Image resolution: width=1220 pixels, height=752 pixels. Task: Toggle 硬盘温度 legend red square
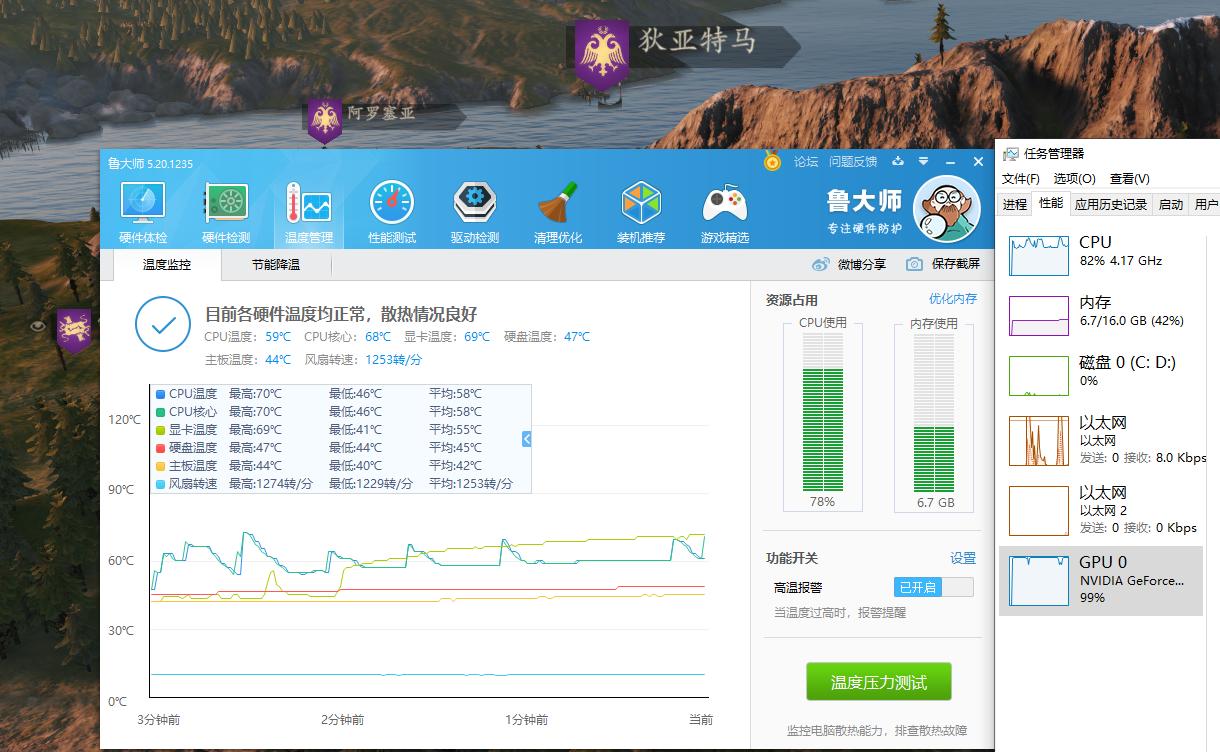[161, 448]
